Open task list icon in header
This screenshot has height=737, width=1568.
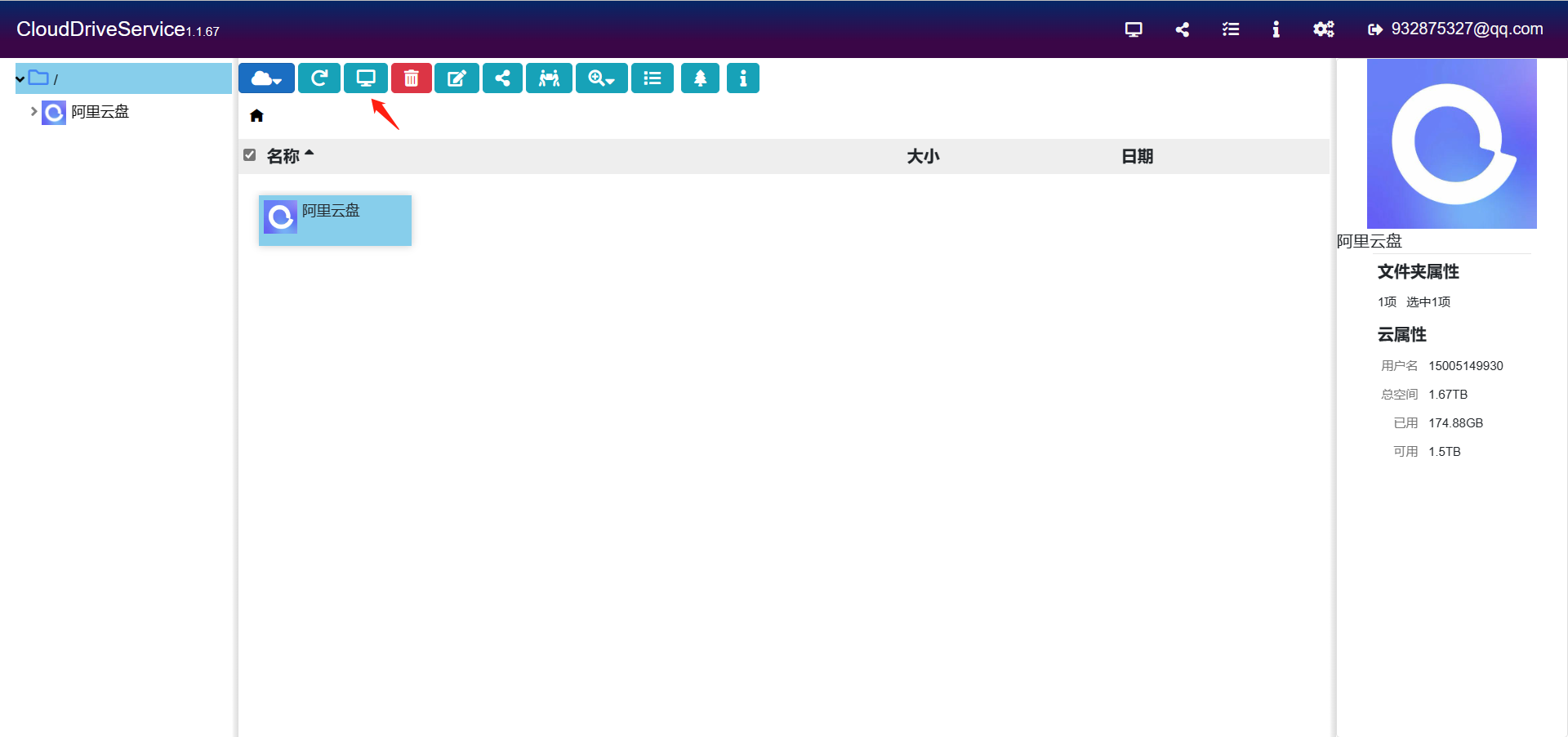[x=1231, y=29]
